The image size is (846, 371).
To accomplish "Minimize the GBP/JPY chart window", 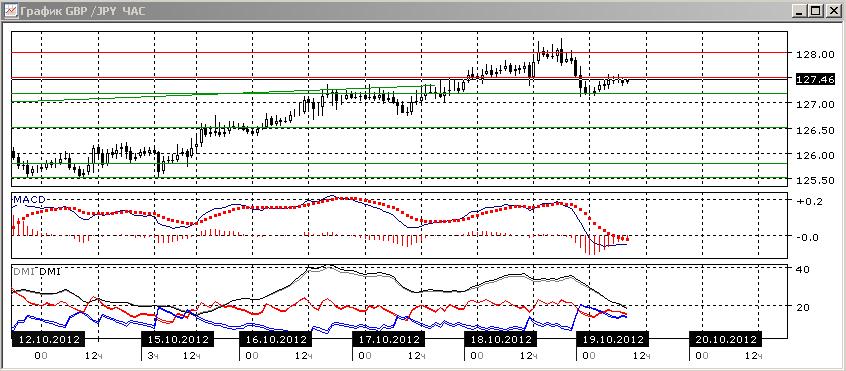I will [x=800, y=11].
